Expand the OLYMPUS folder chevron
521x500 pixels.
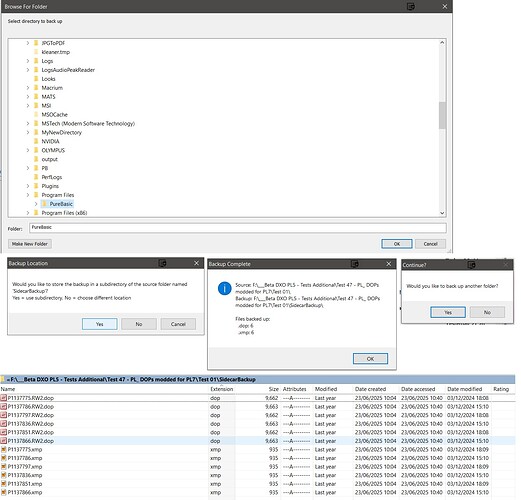28,150
